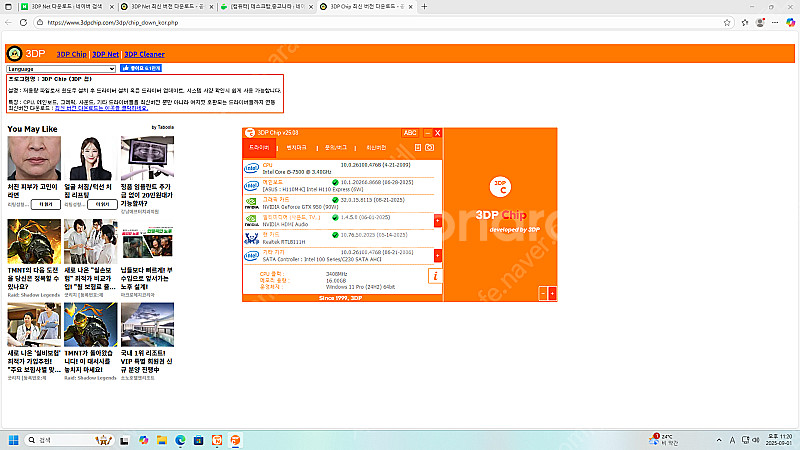Click the browser refresh button
The height and width of the screenshot is (450, 800).
point(23,22)
